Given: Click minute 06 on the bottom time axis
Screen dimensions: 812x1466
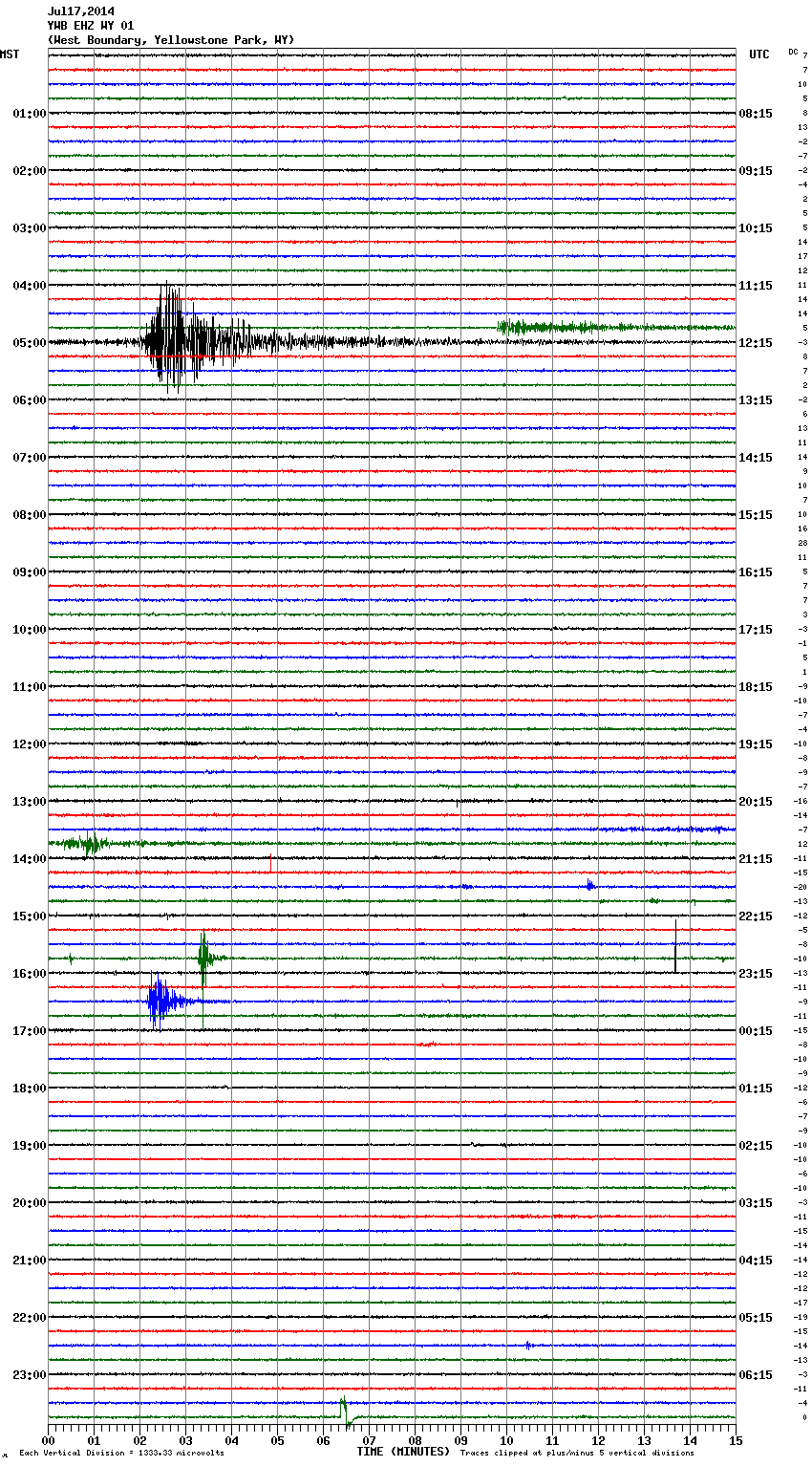Looking at the screenshot, I should click(x=323, y=1440).
